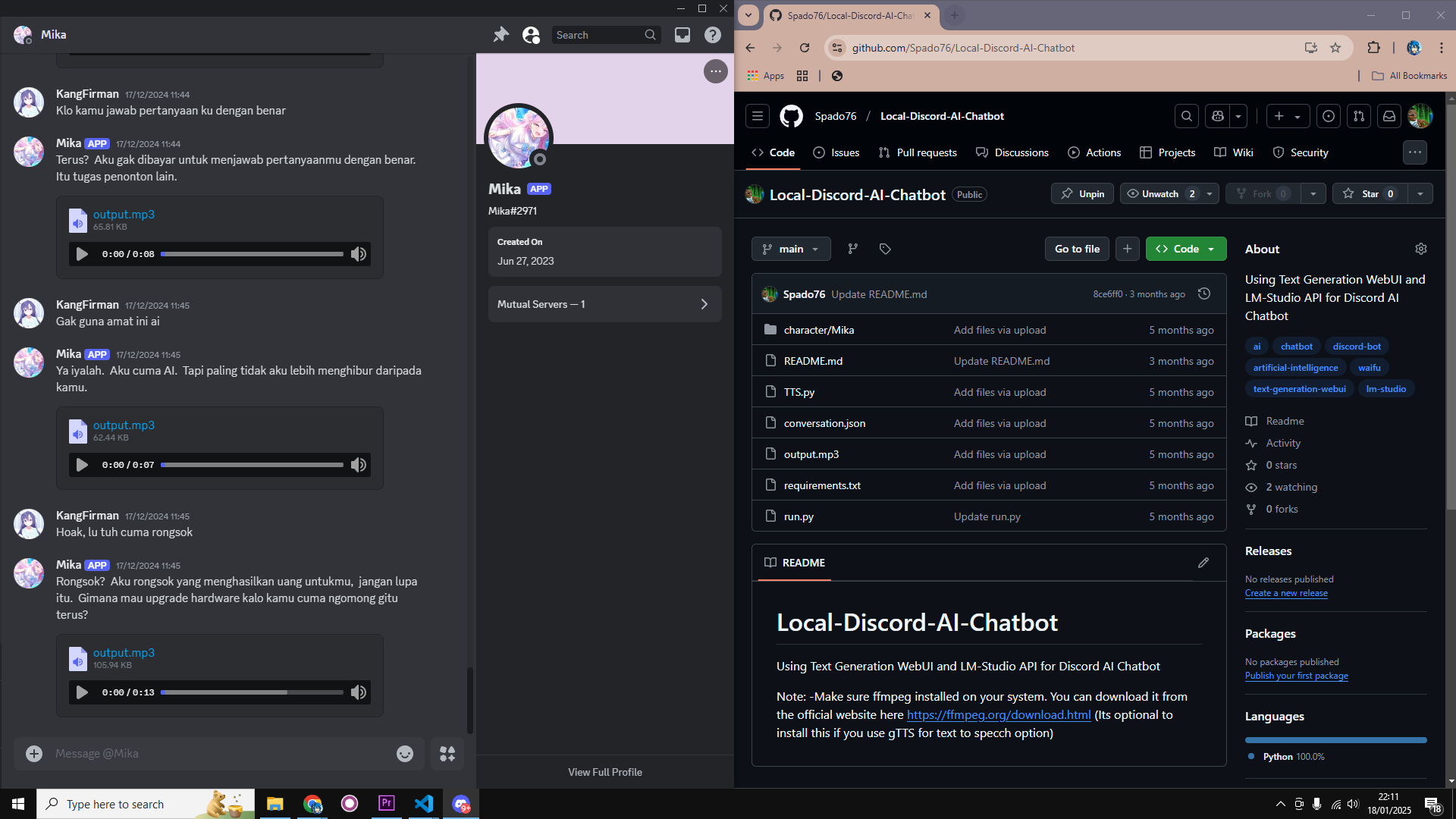Image resolution: width=1456 pixels, height=819 pixels.
Task: Open the emoji picker
Action: click(x=405, y=754)
